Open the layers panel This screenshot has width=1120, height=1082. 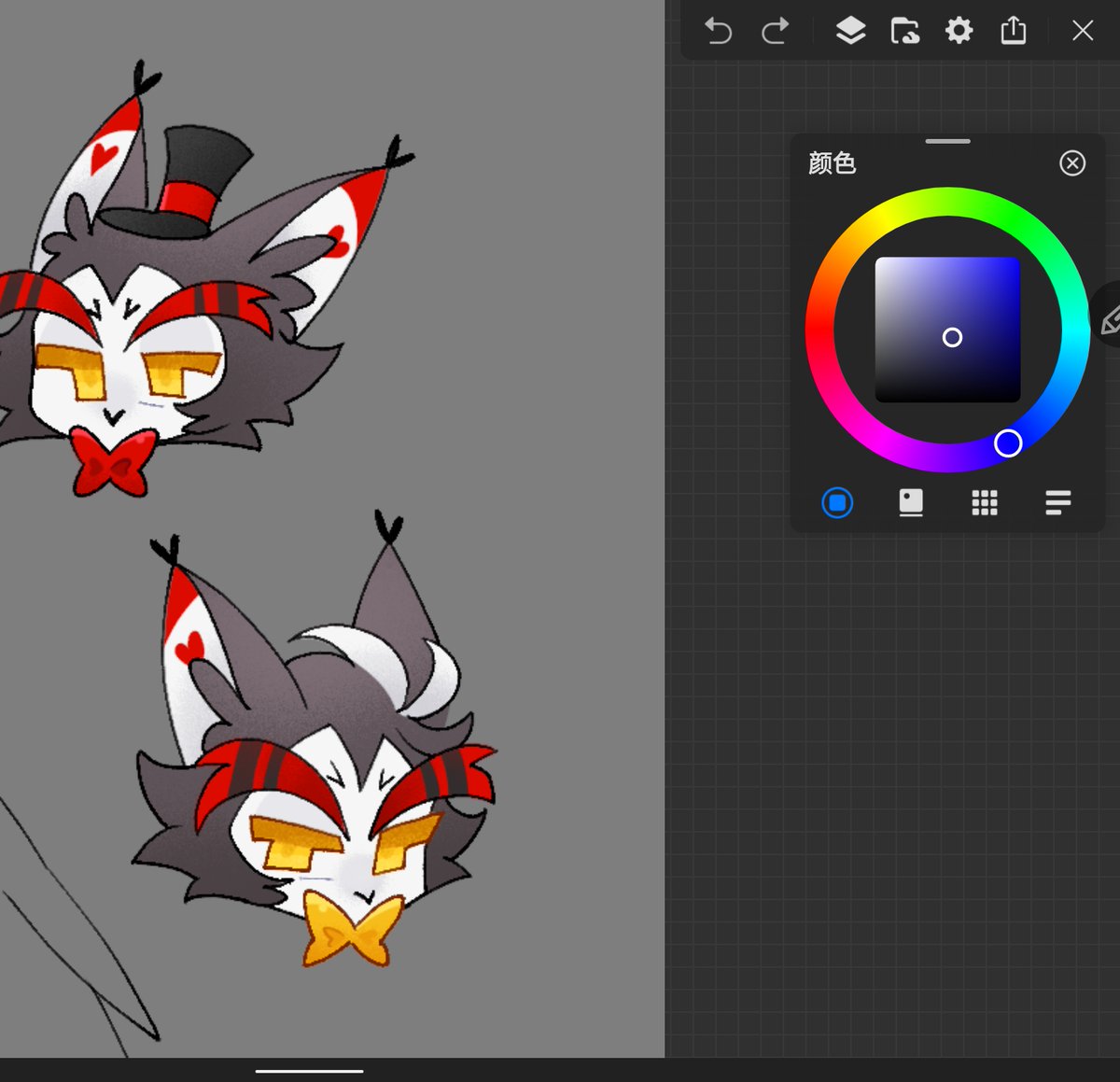click(x=850, y=31)
